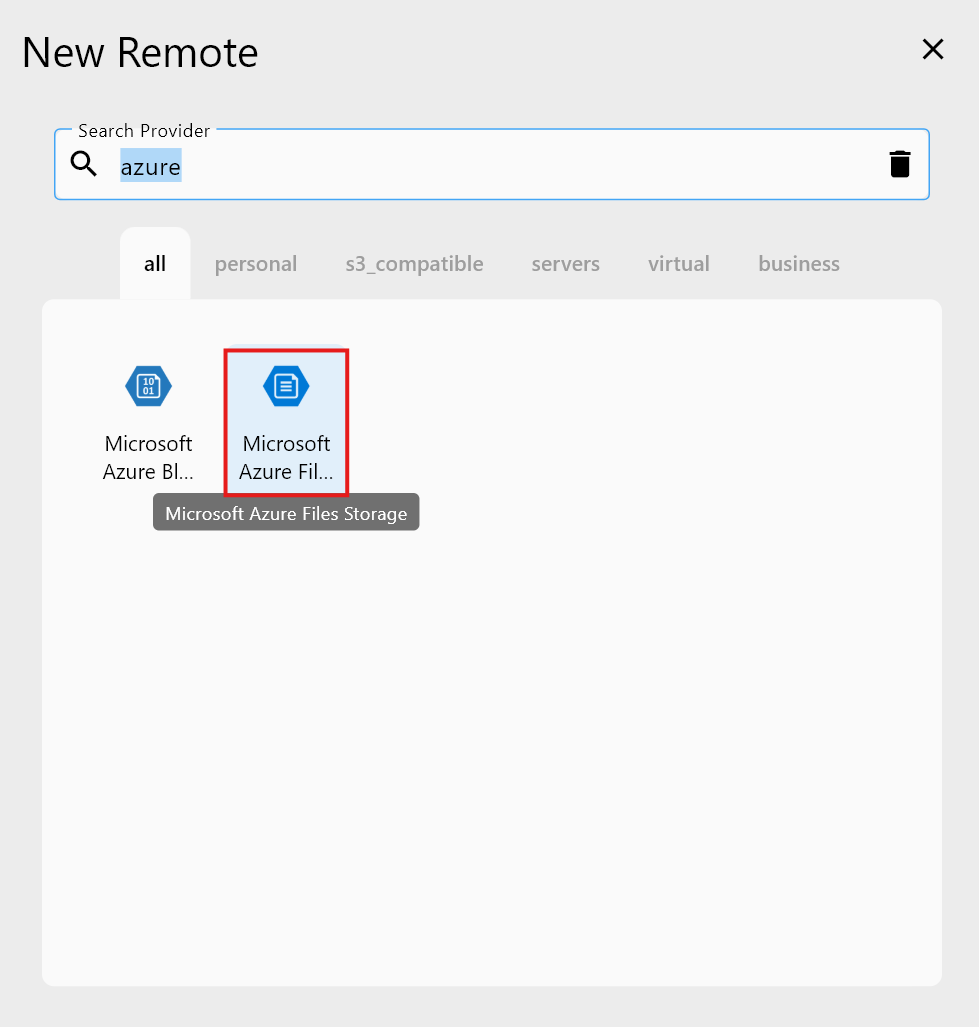Select the highlighted azure search text
This screenshot has height=1027, width=979.
point(150,166)
